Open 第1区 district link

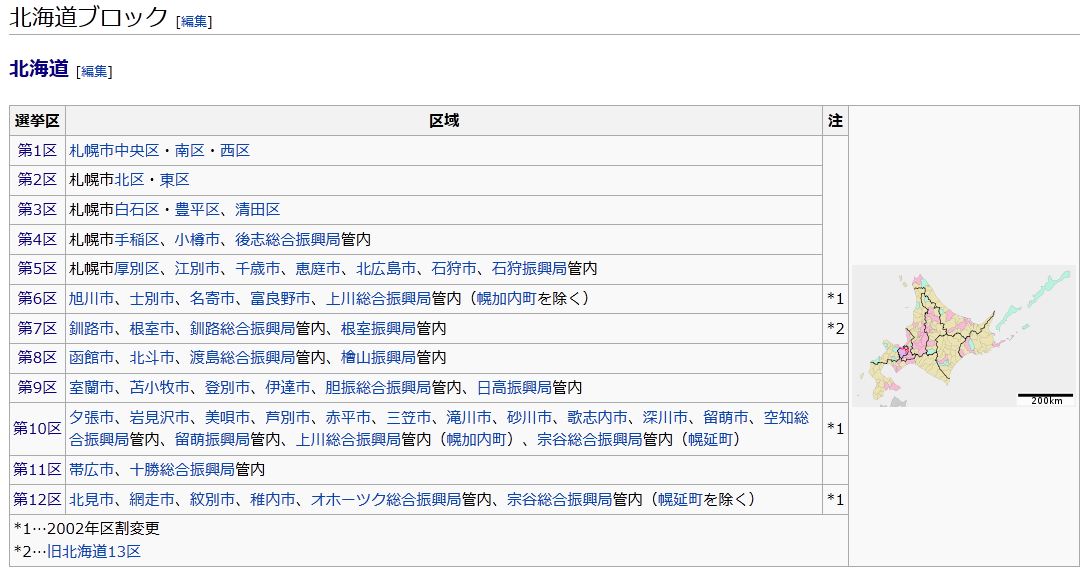point(37,150)
